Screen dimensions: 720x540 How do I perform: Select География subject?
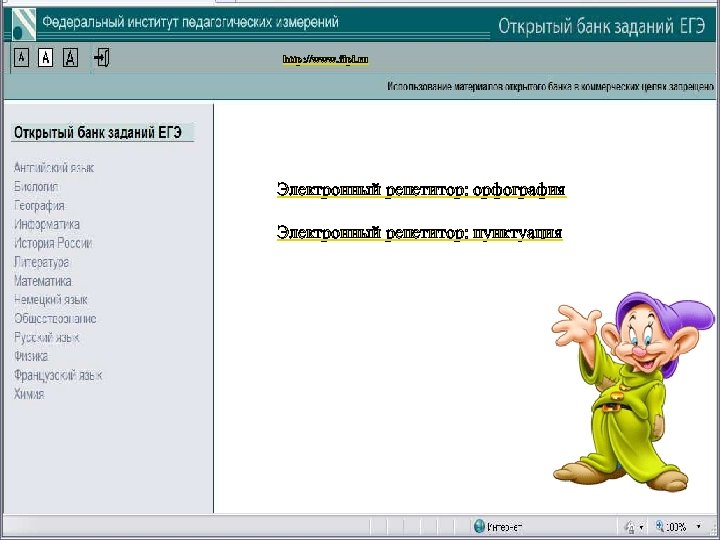pyautogui.click(x=39, y=206)
